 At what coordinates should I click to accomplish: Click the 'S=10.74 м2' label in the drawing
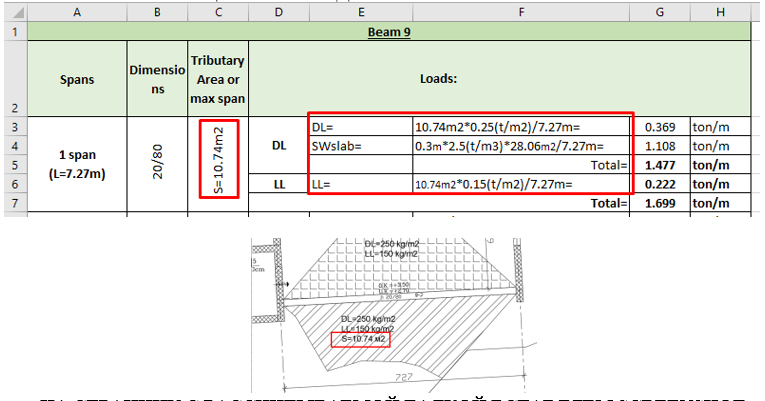[x=362, y=340]
